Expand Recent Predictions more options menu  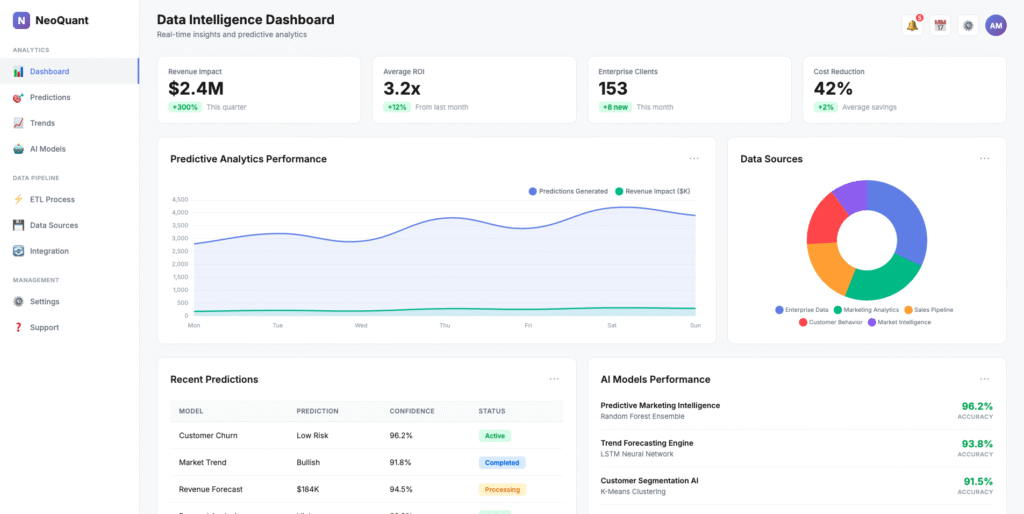click(554, 379)
